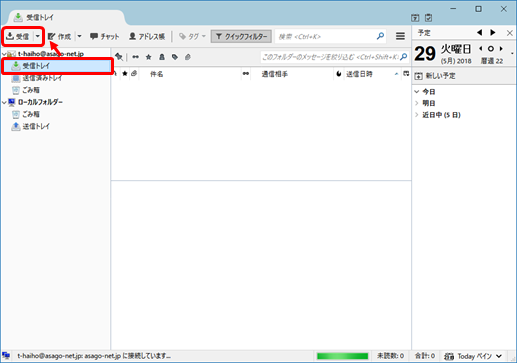Screen dimensions: 517x363
Task: Click the magnifier icon in global search
Action: point(380,36)
